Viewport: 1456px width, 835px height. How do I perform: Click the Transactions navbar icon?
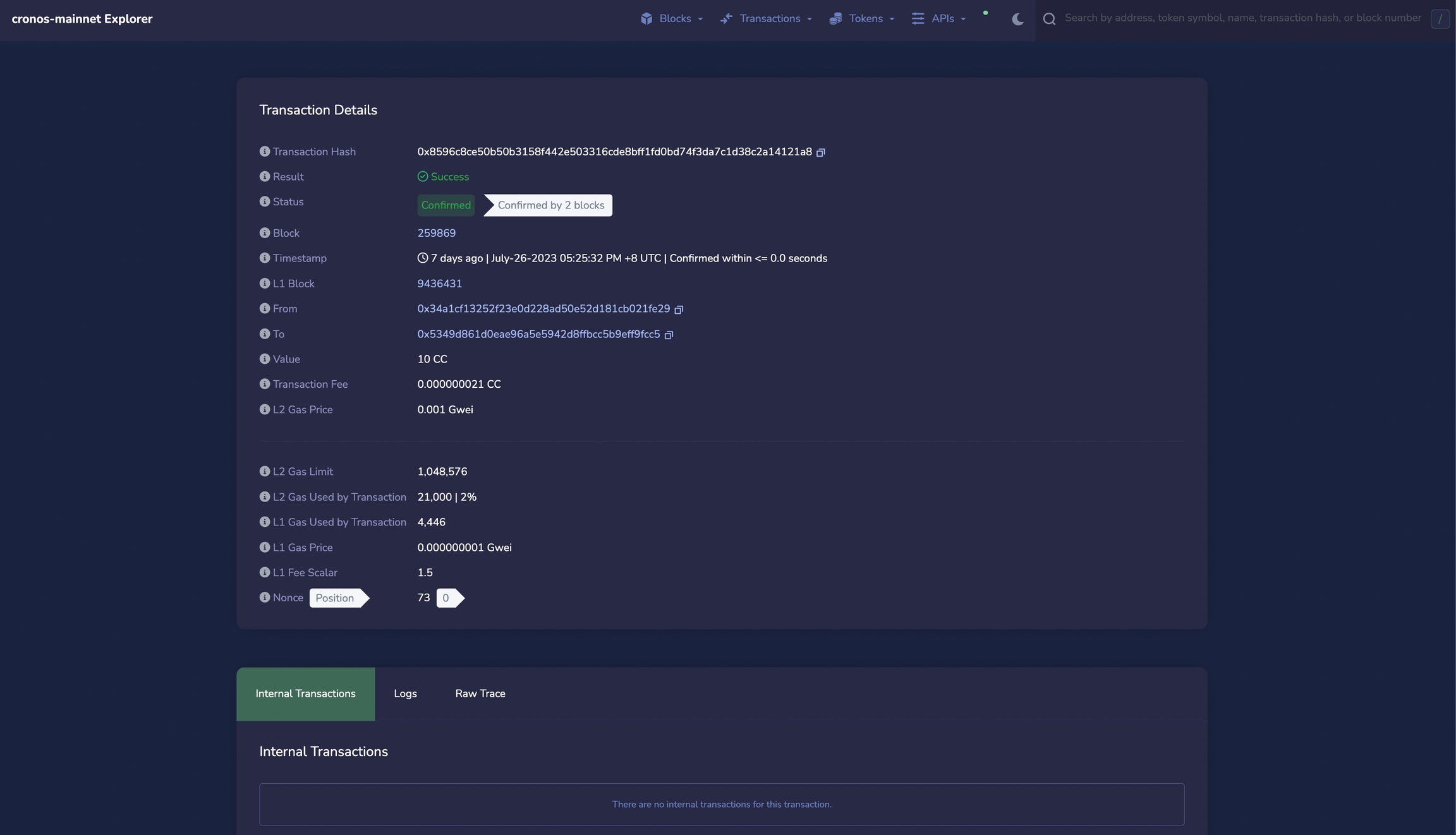click(727, 18)
